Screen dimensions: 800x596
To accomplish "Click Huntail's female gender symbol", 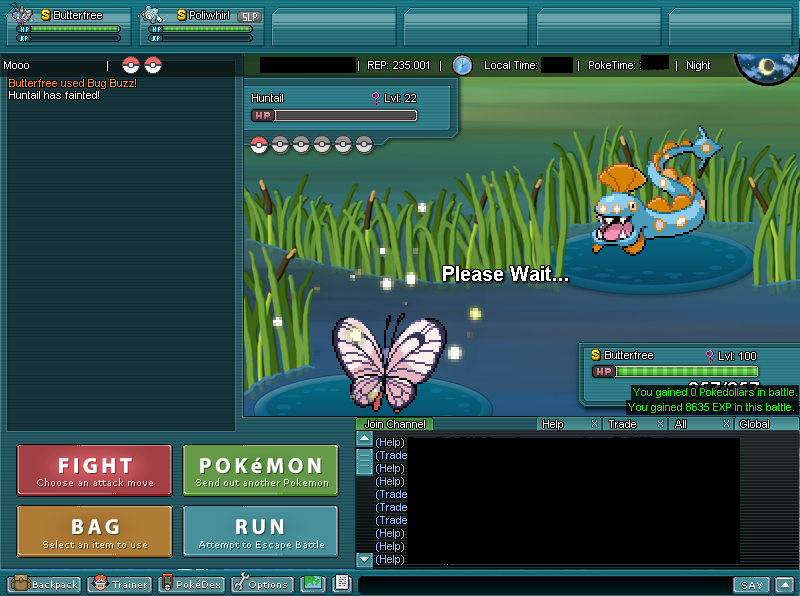I will pos(376,98).
